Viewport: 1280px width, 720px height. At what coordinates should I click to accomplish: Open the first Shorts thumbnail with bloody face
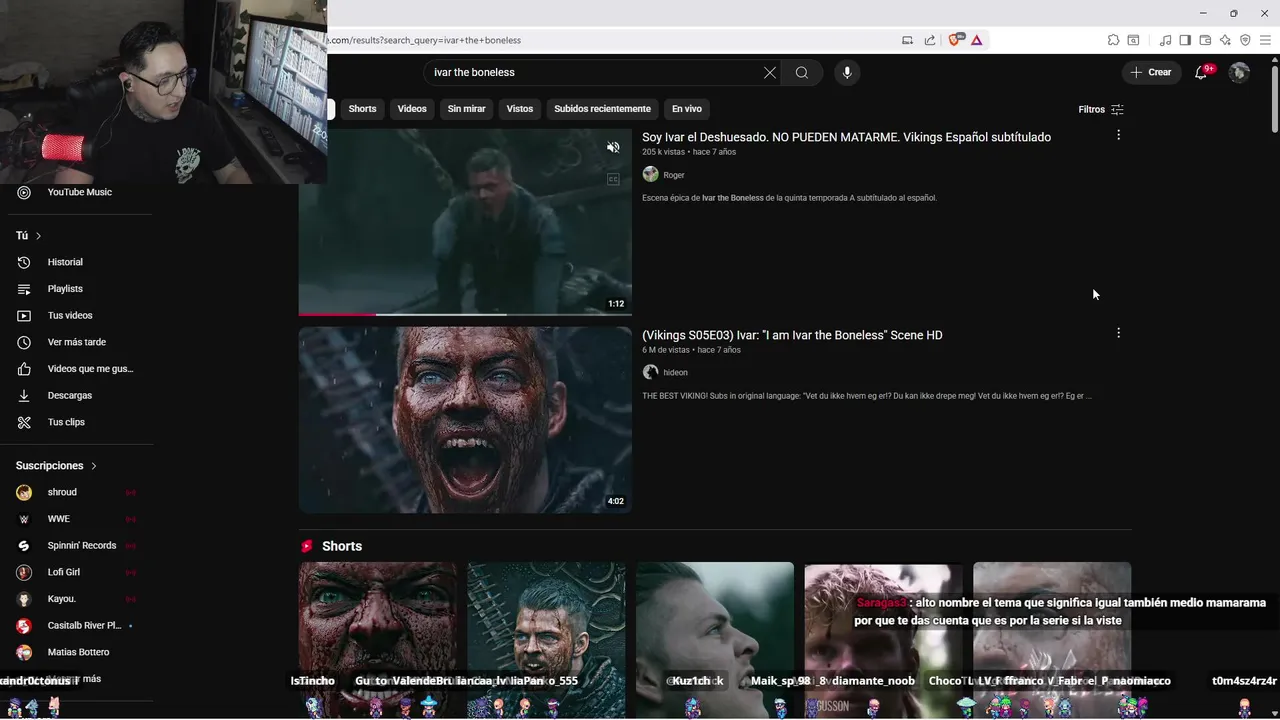pyautogui.click(x=378, y=640)
